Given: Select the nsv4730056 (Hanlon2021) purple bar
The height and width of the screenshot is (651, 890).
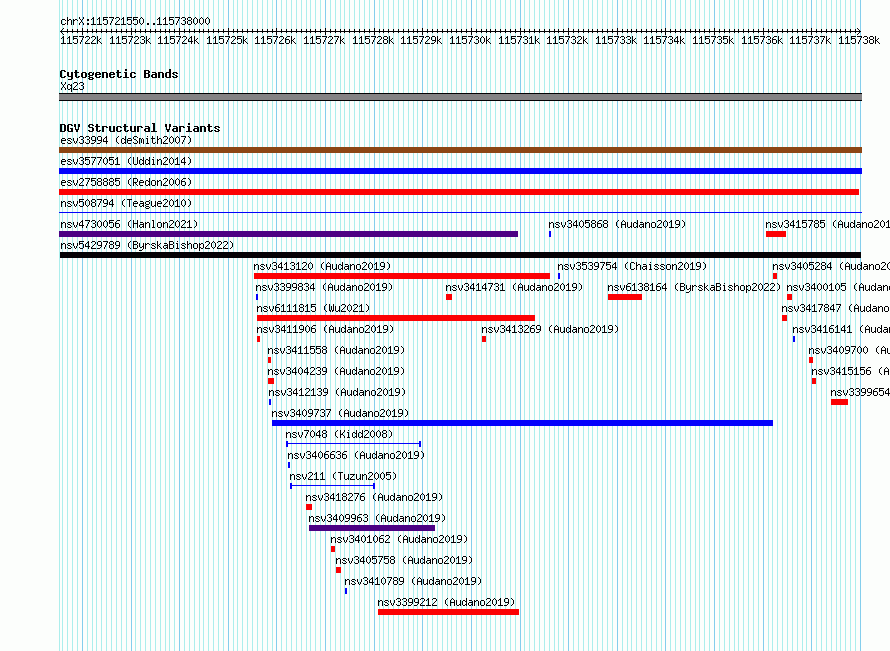Looking at the screenshot, I should click(x=288, y=234).
